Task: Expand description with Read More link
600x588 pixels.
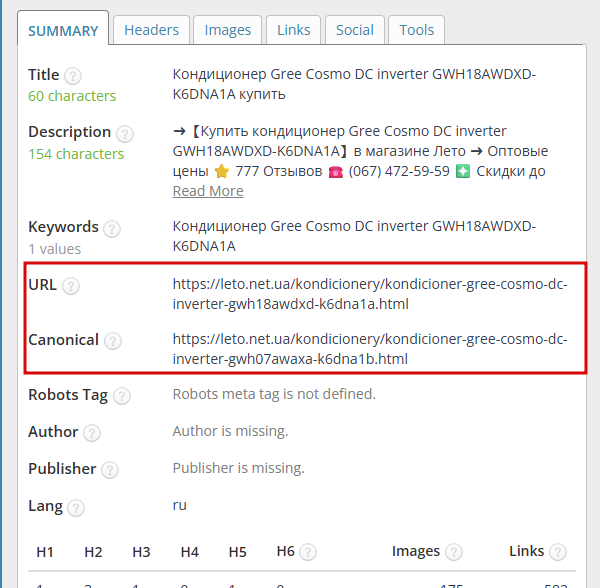Action: pyautogui.click(x=208, y=191)
